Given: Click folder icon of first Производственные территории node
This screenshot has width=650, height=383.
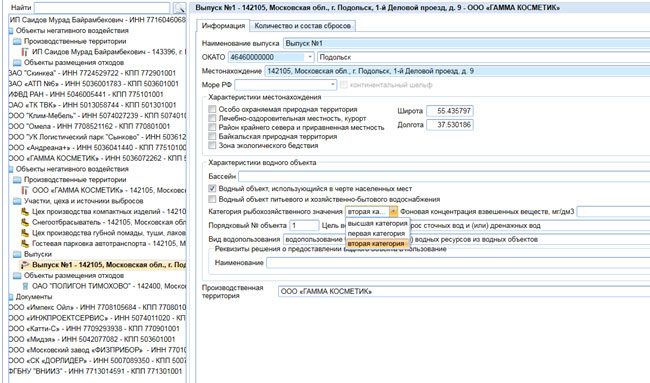Looking at the screenshot, I should tap(17, 41).
